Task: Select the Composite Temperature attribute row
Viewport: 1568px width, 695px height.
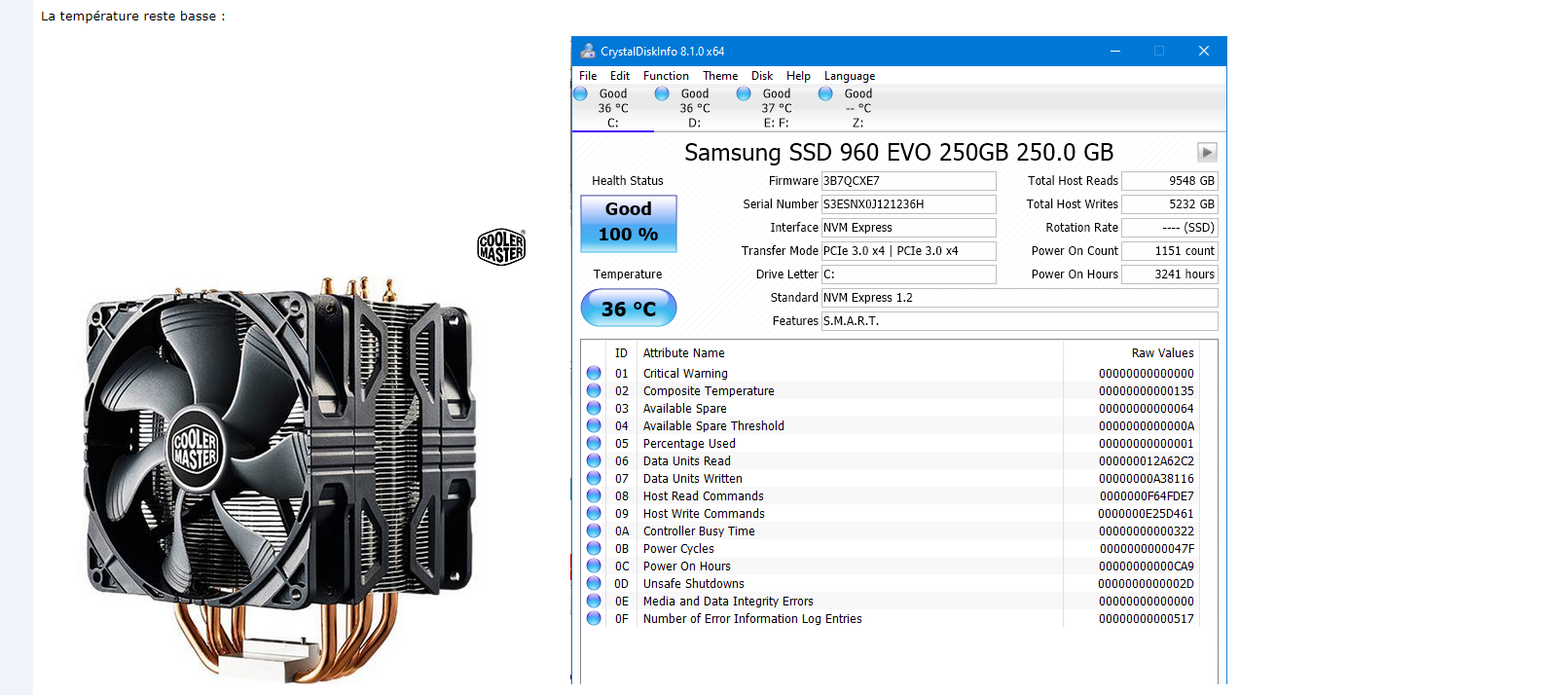Action: tap(709, 391)
